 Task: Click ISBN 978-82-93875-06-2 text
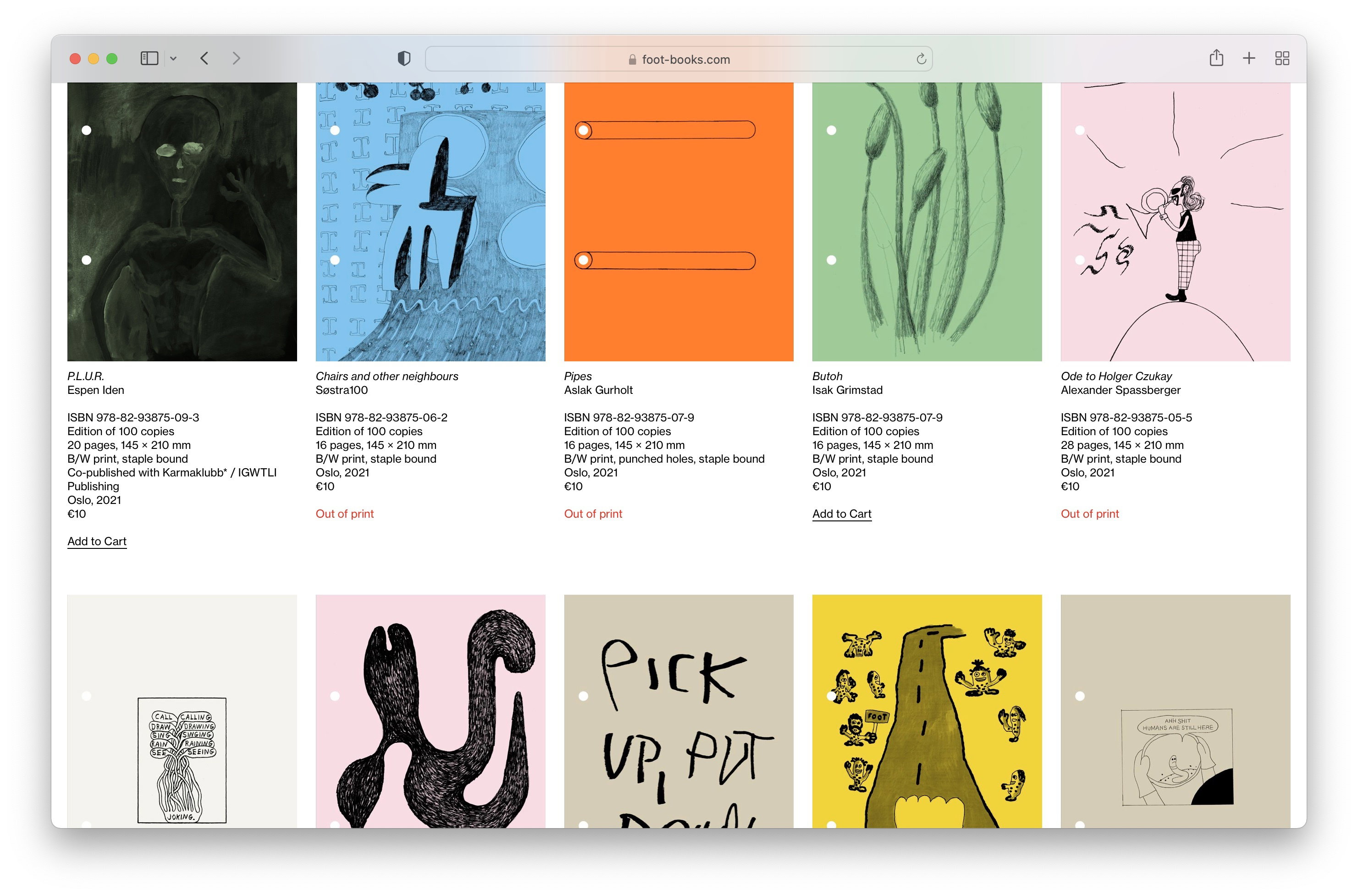point(381,417)
